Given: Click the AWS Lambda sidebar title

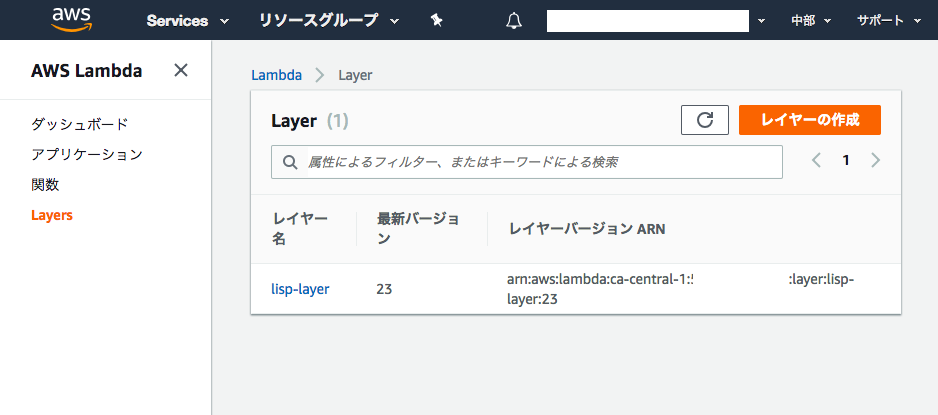Looking at the screenshot, I should [87, 71].
